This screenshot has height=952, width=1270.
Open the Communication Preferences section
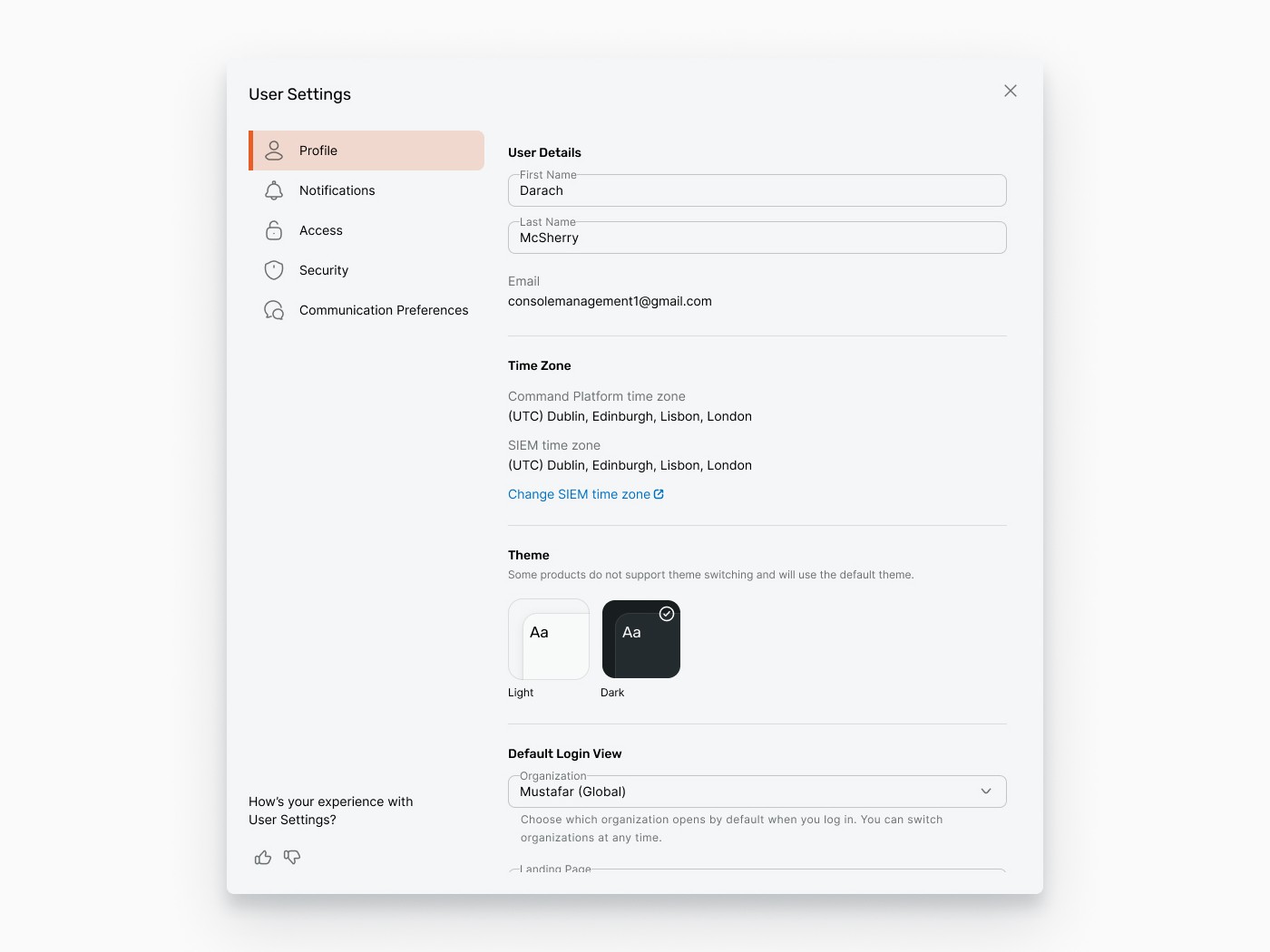pyautogui.click(x=366, y=310)
